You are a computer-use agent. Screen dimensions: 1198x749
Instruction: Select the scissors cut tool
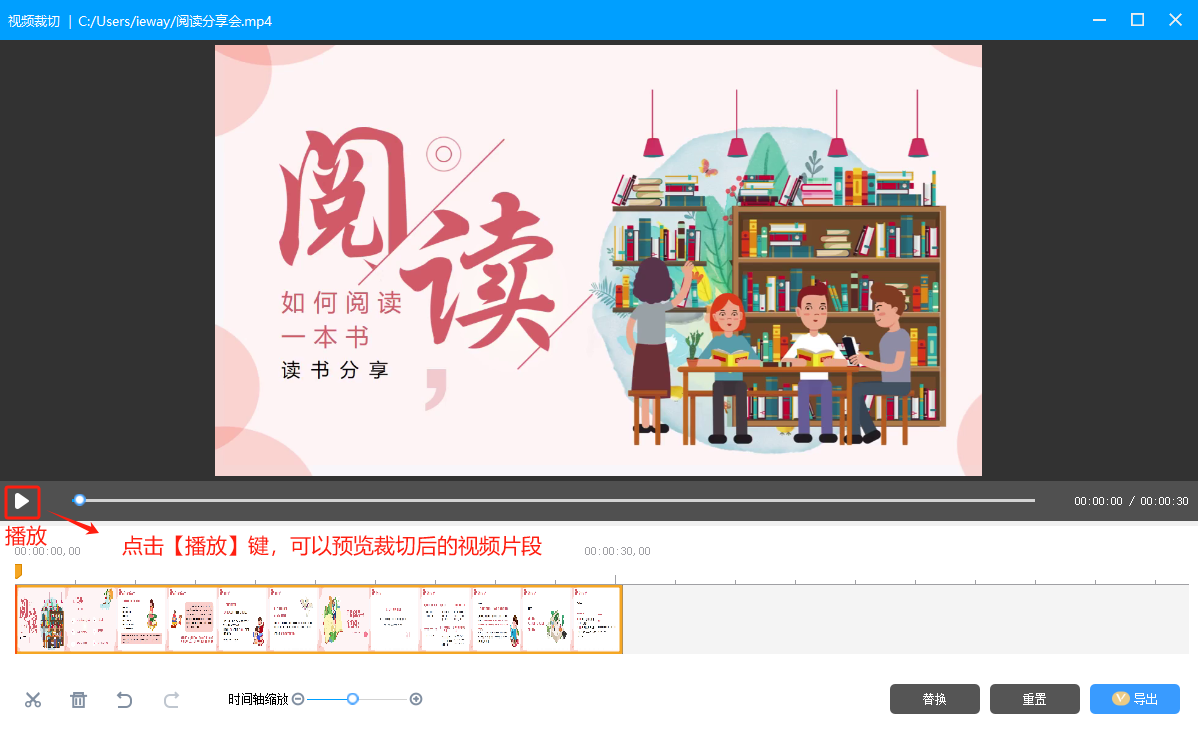tap(33, 700)
